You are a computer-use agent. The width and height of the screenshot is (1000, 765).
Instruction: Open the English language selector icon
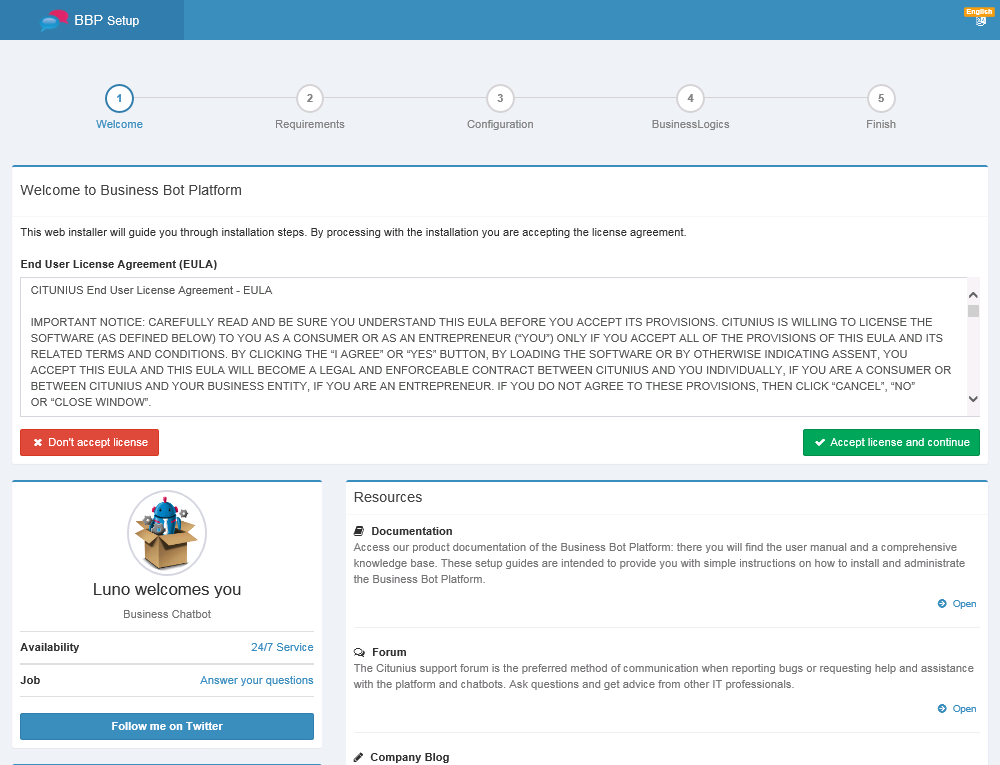click(980, 17)
